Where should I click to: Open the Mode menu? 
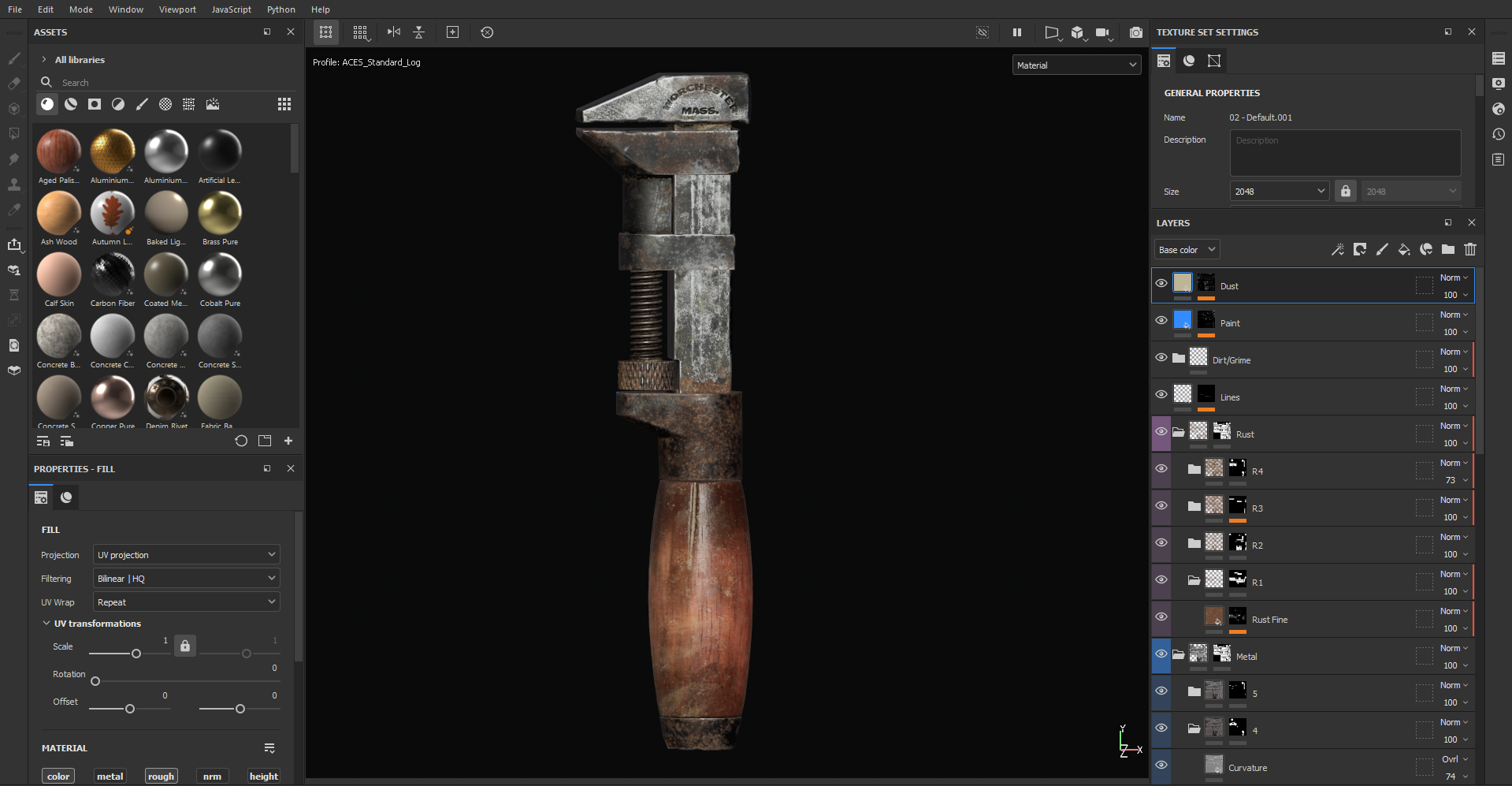[x=81, y=9]
